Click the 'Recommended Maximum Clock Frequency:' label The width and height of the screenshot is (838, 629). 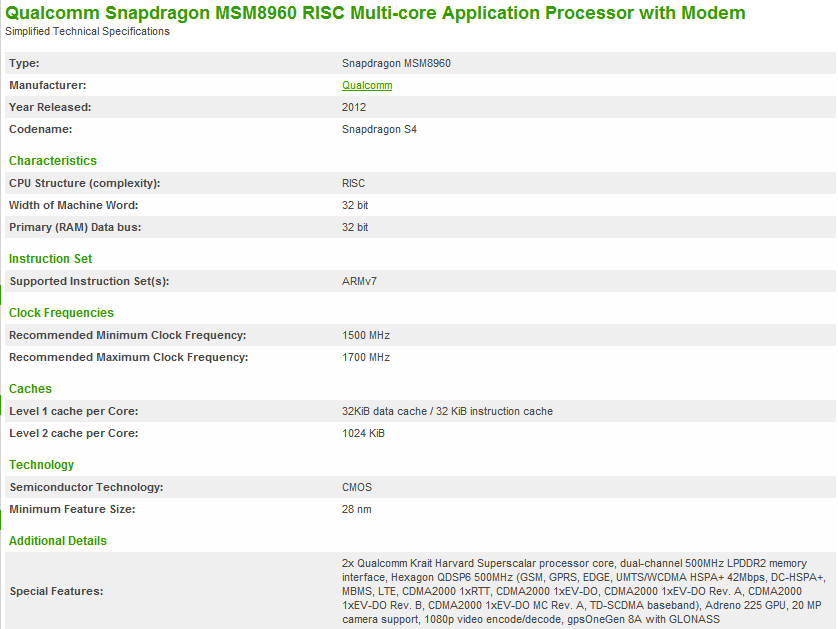pyautogui.click(x=129, y=357)
